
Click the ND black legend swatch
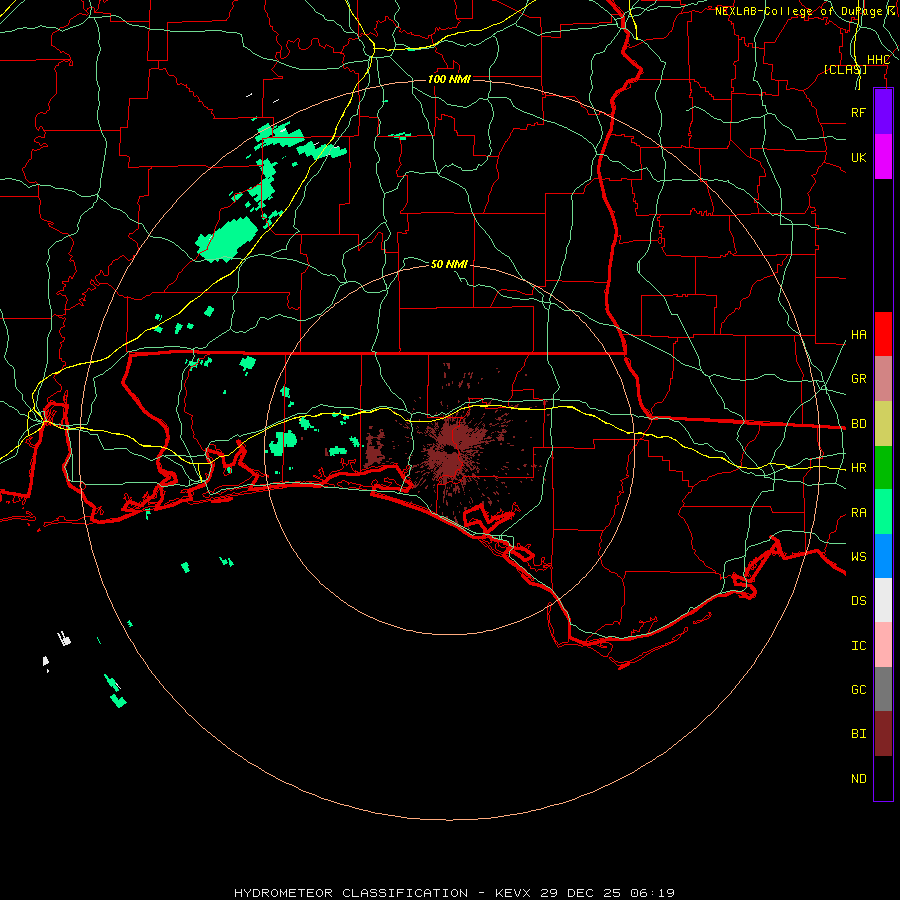pos(883,778)
